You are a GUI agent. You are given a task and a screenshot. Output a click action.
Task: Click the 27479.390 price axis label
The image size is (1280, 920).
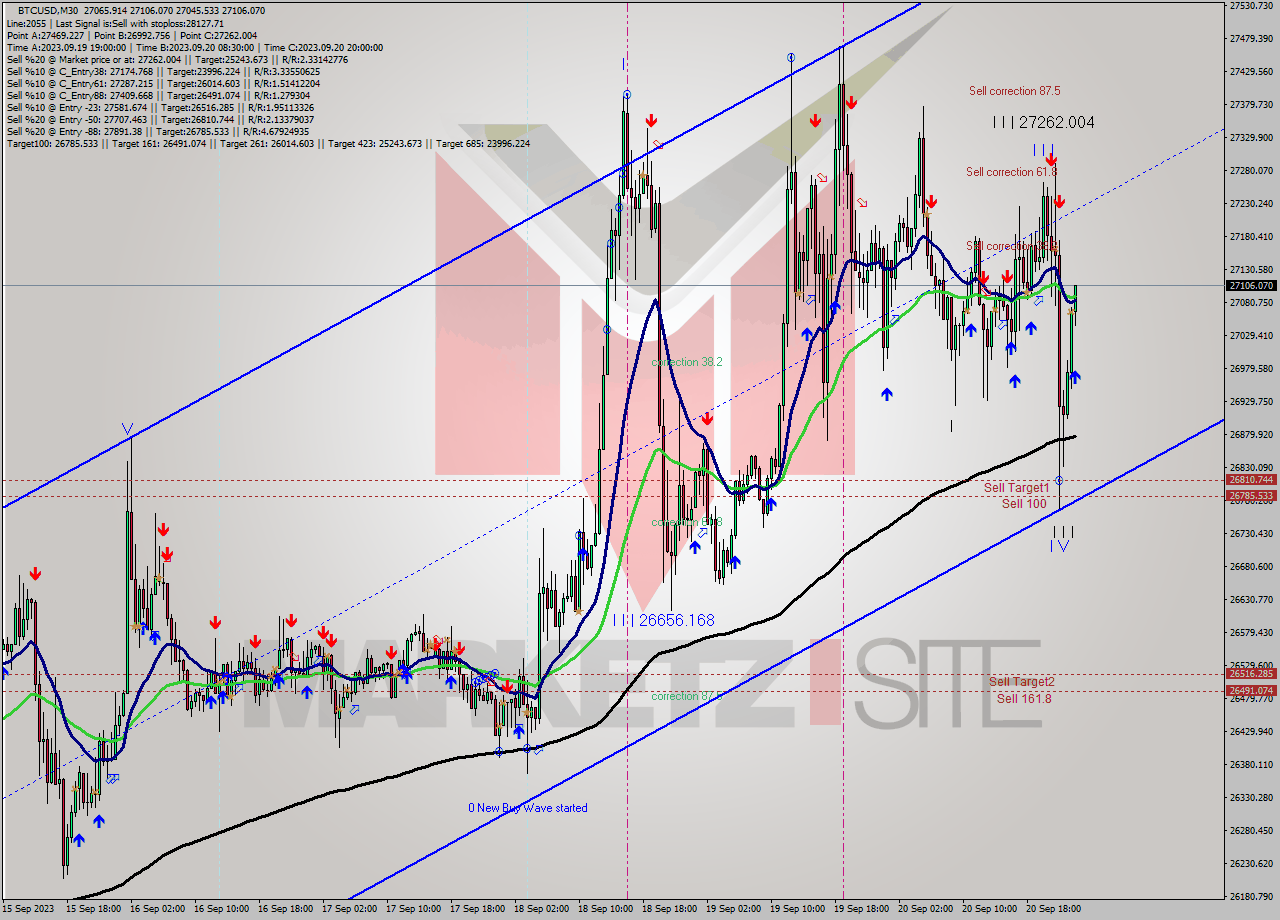pos(1251,38)
